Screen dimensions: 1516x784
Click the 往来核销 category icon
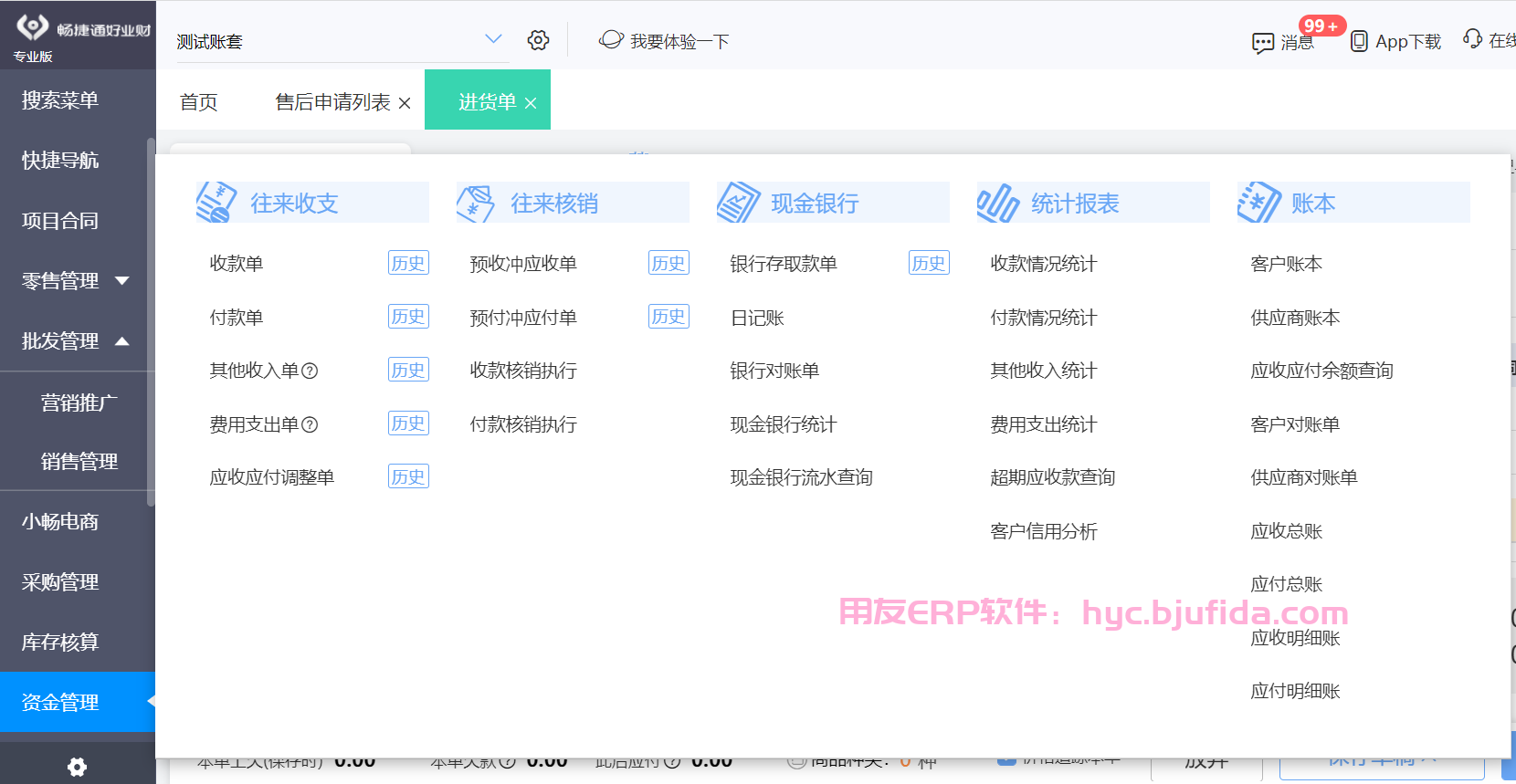coord(476,204)
